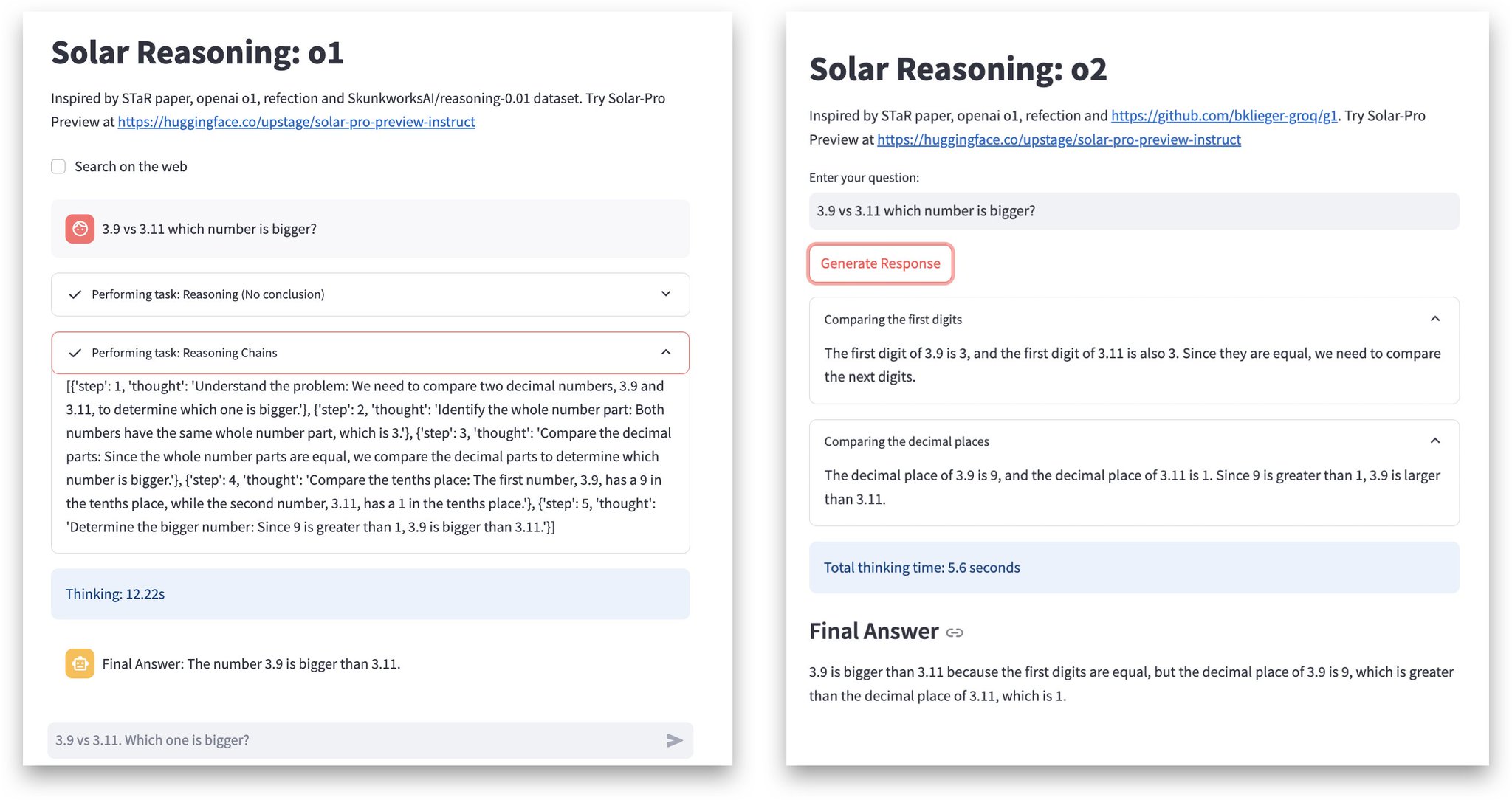This screenshot has width=1512, height=800.
Task: Collapse the Comparing the decimal places section
Action: pyautogui.click(x=1435, y=441)
